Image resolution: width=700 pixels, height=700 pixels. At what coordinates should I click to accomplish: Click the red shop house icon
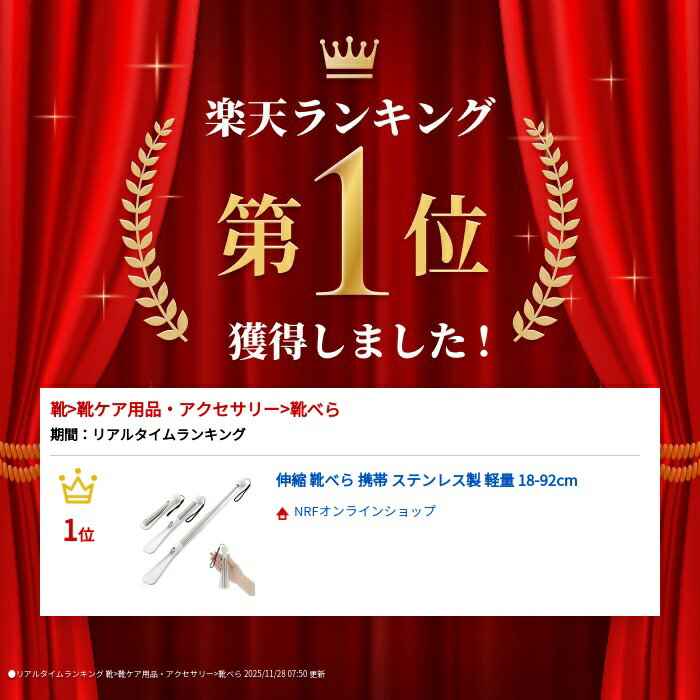282,514
